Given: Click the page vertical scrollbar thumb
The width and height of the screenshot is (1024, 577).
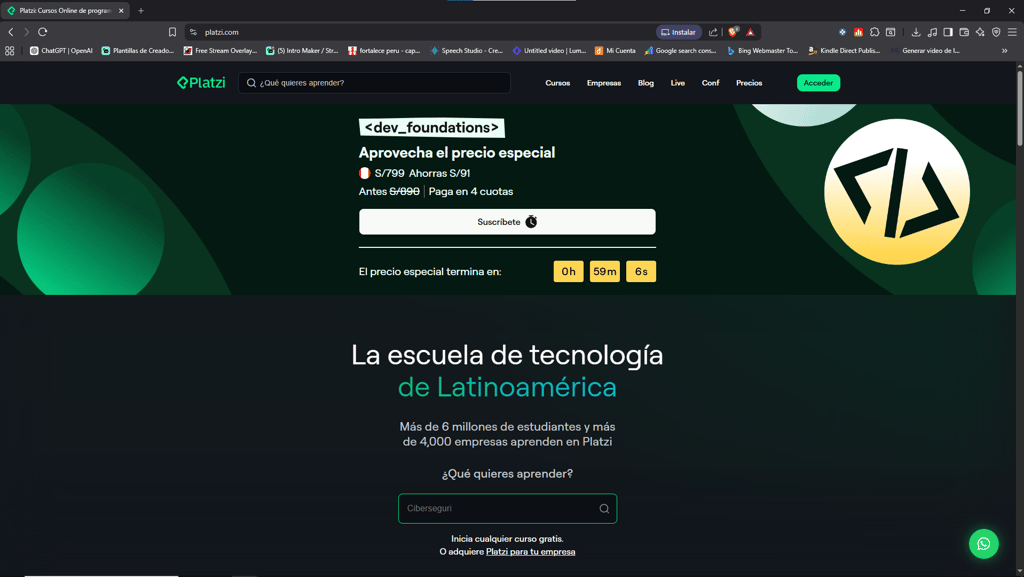Looking at the screenshot, I should click(1019, 106).
